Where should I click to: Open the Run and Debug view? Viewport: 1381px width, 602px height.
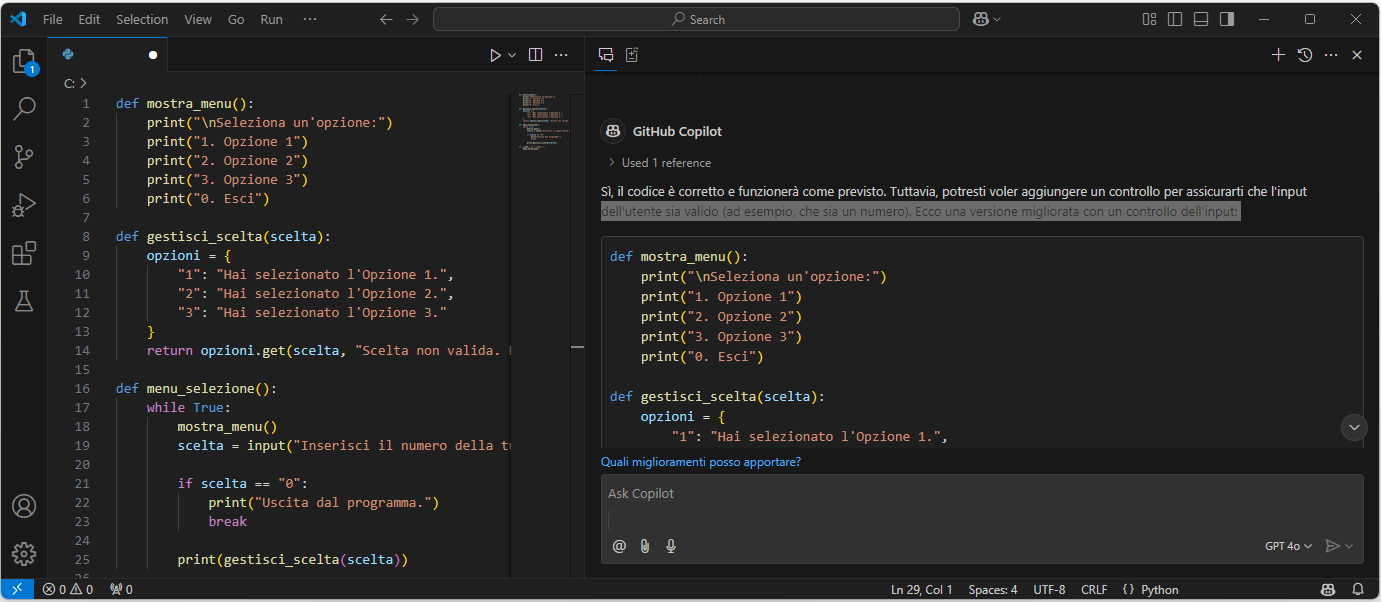tap(24, 206)
